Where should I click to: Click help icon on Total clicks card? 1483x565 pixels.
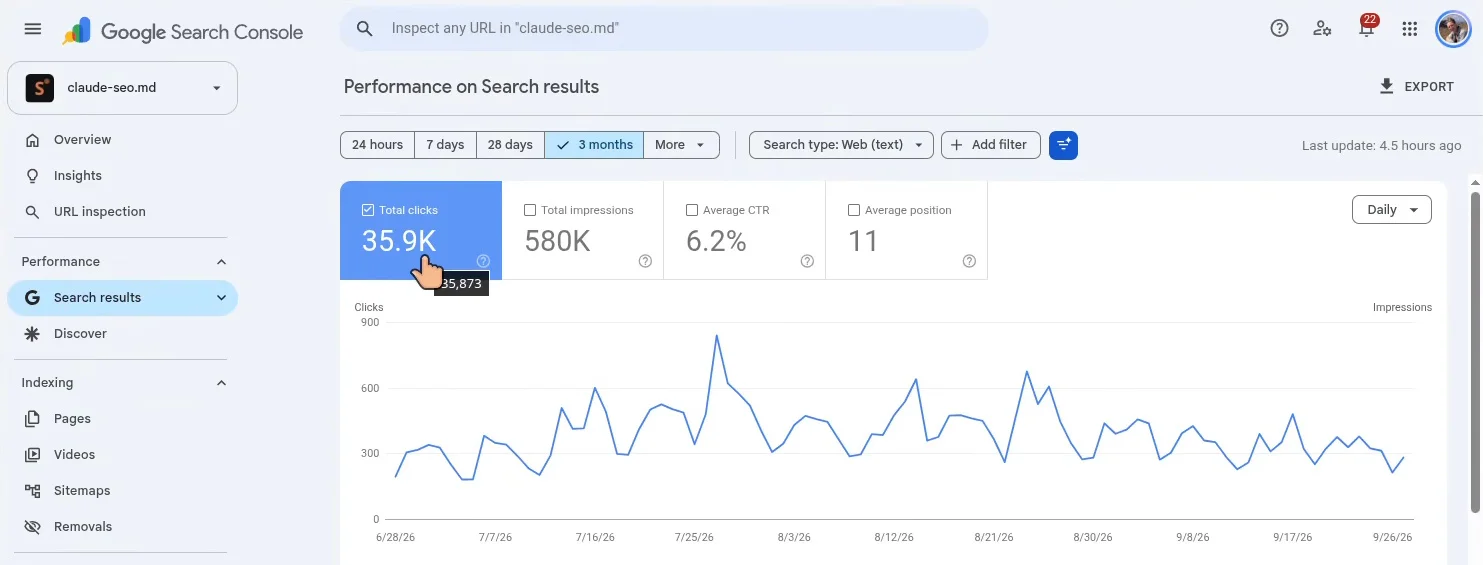483,261
